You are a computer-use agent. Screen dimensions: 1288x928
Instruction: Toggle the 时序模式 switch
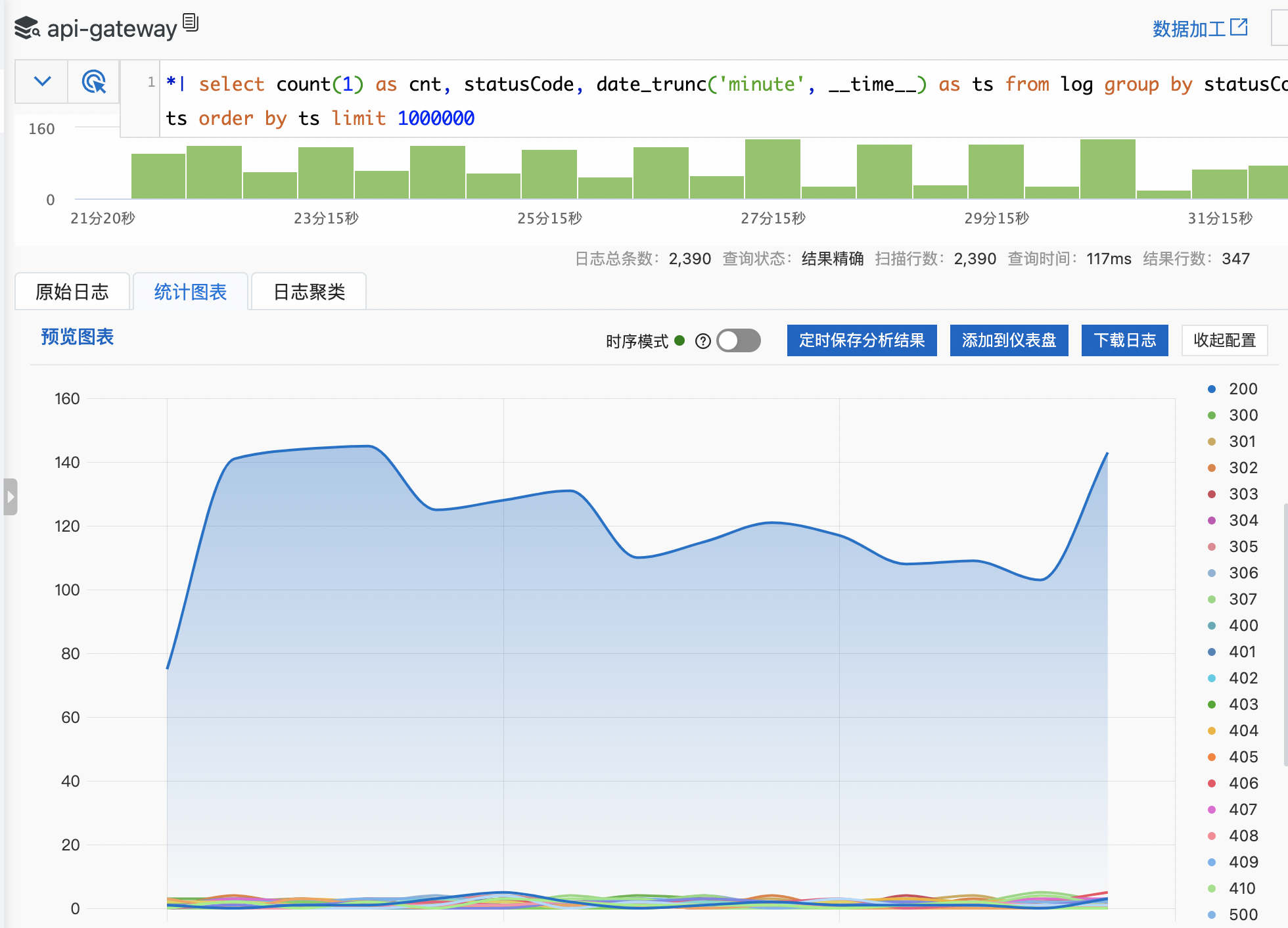(x=739, y=340)
